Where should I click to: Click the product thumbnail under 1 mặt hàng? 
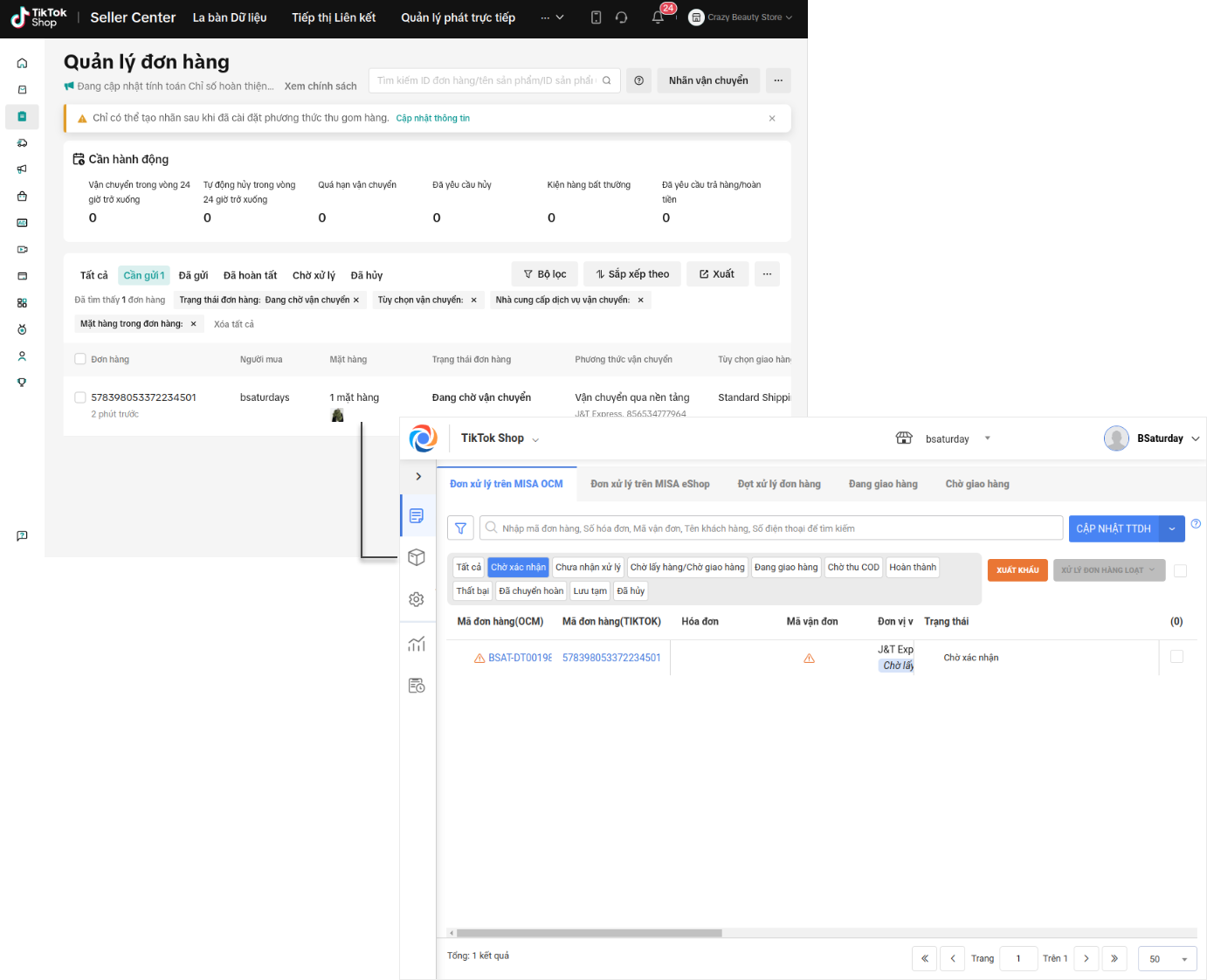pos(338,415)
